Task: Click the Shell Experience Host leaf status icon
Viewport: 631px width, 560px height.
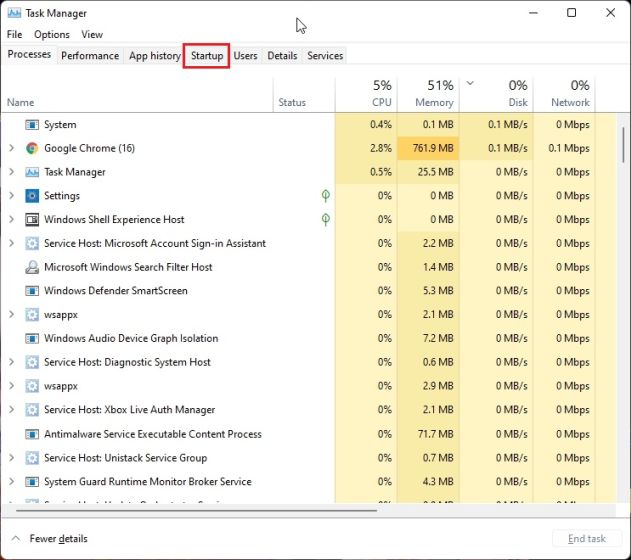Action: point(326,220)
